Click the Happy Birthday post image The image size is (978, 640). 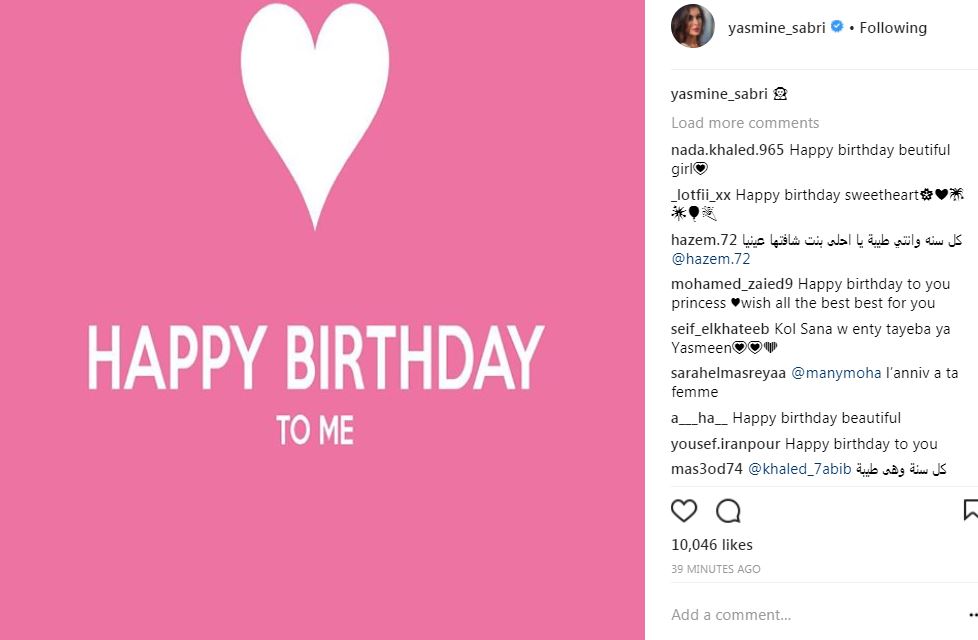point(322,320)
